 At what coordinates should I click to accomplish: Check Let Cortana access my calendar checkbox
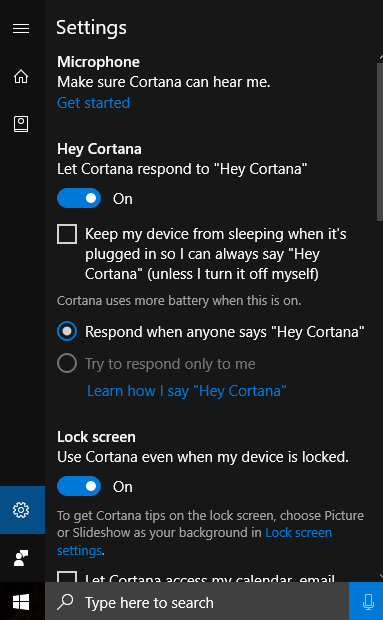pos(67,577)
